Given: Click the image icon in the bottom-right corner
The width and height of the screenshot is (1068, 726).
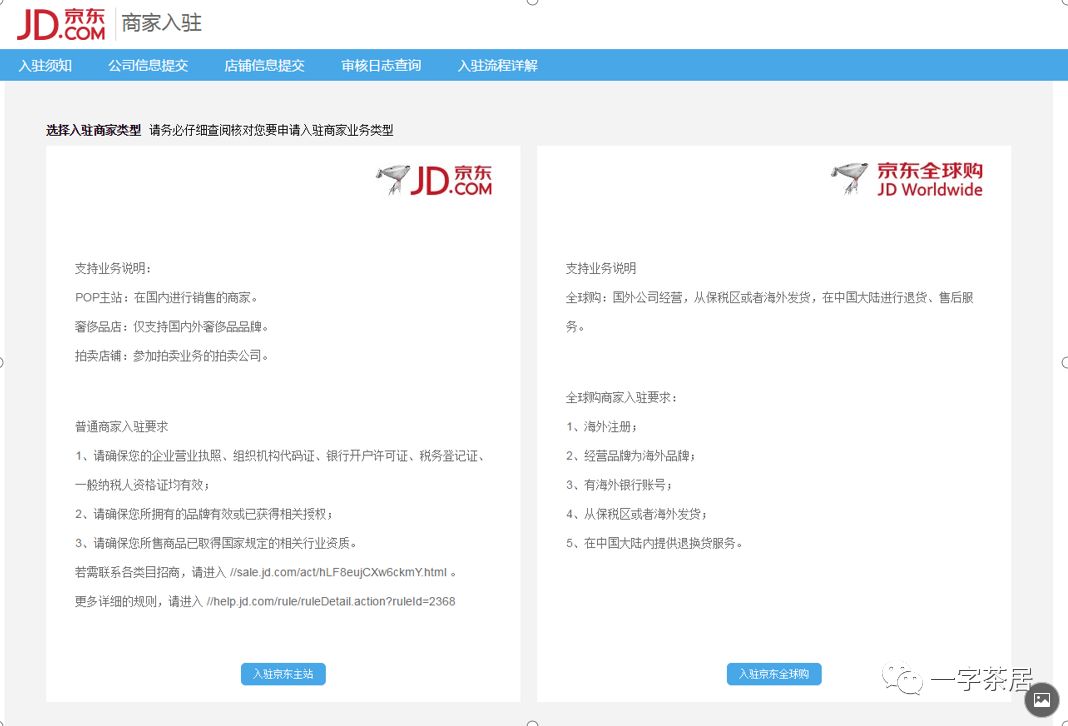Looking at the screenshot, I should coord(1041,699).
